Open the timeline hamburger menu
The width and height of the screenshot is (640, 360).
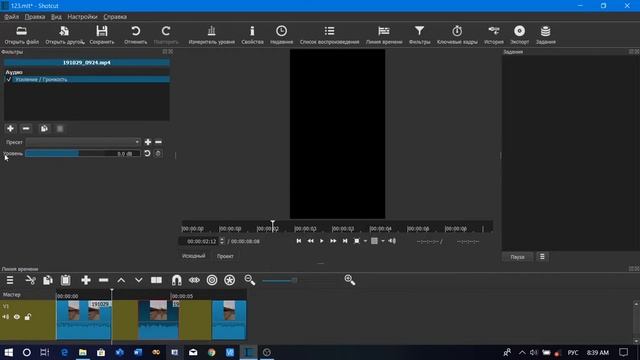point(10,280)
